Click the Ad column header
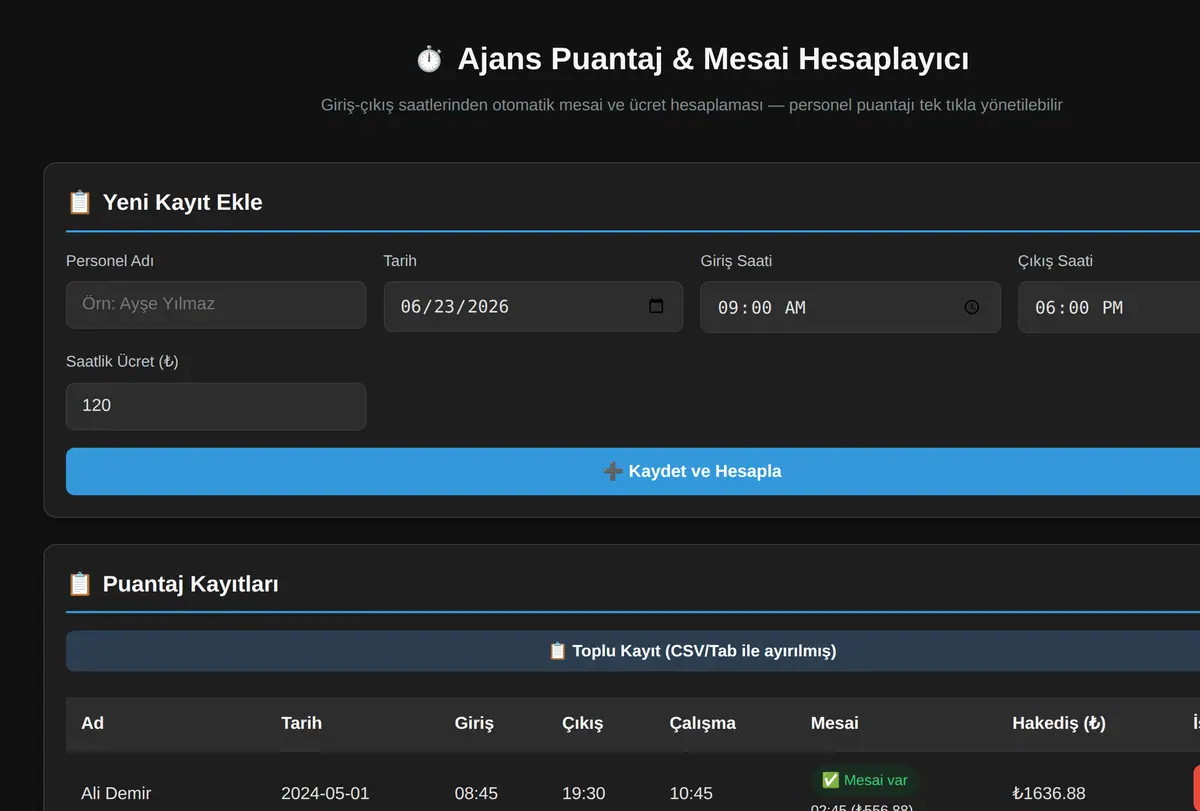 point(92,723)
